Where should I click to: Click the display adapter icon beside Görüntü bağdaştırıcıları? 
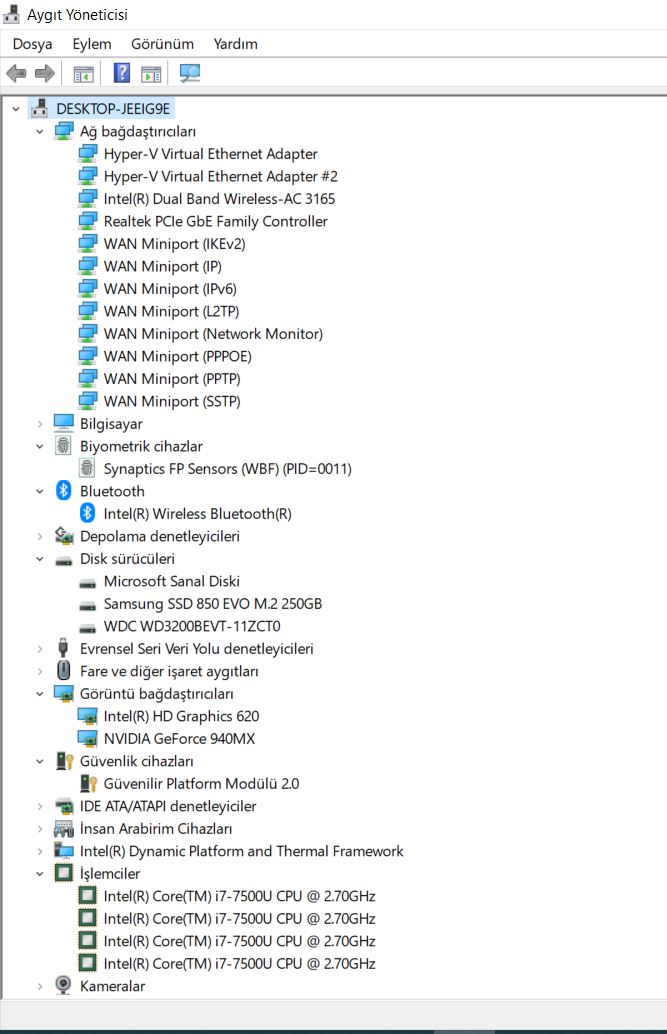tap(63, 693)
